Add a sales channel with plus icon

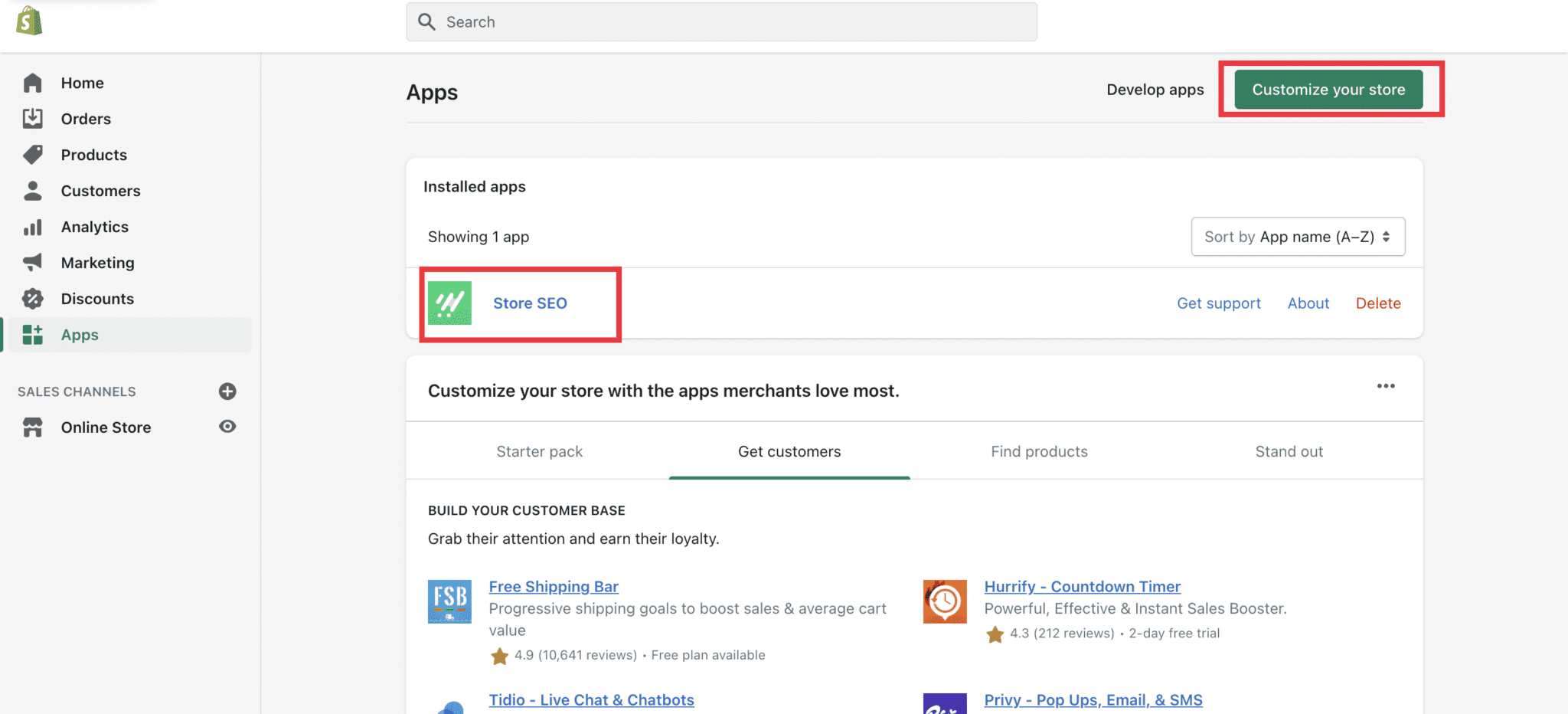point(227,391)
